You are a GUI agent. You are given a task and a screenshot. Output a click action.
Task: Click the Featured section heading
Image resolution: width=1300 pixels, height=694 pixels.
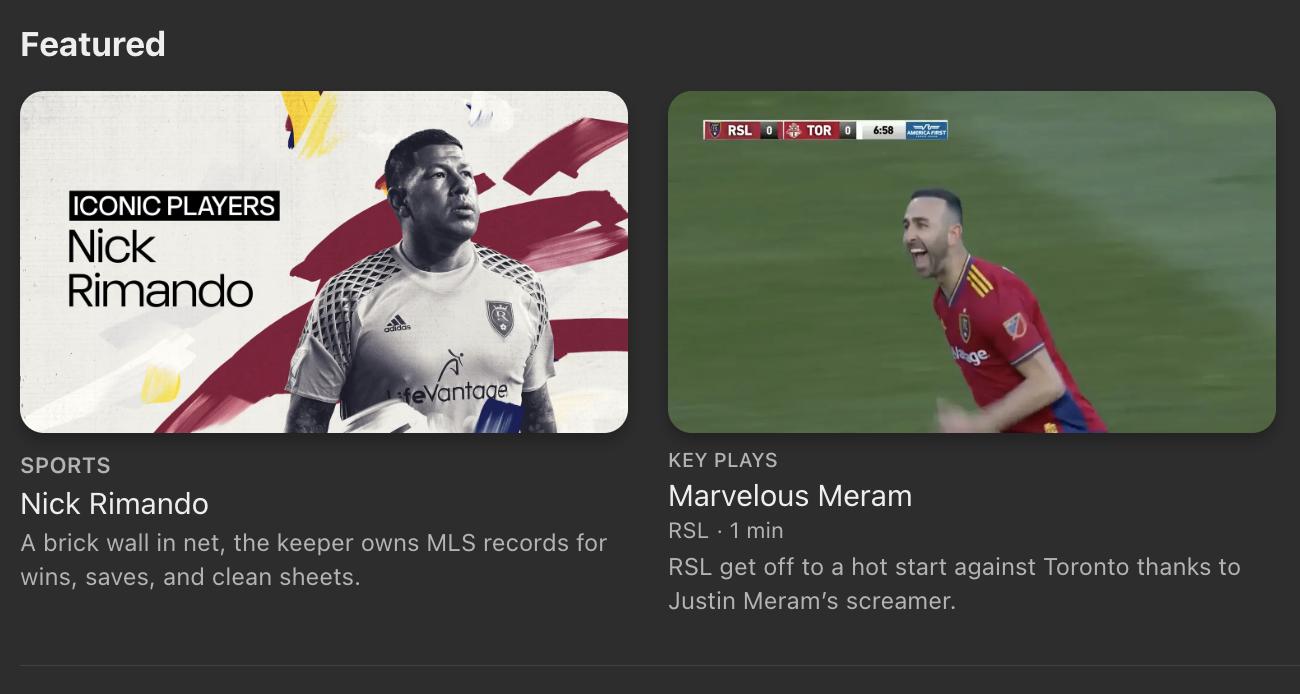click(93, 43)
